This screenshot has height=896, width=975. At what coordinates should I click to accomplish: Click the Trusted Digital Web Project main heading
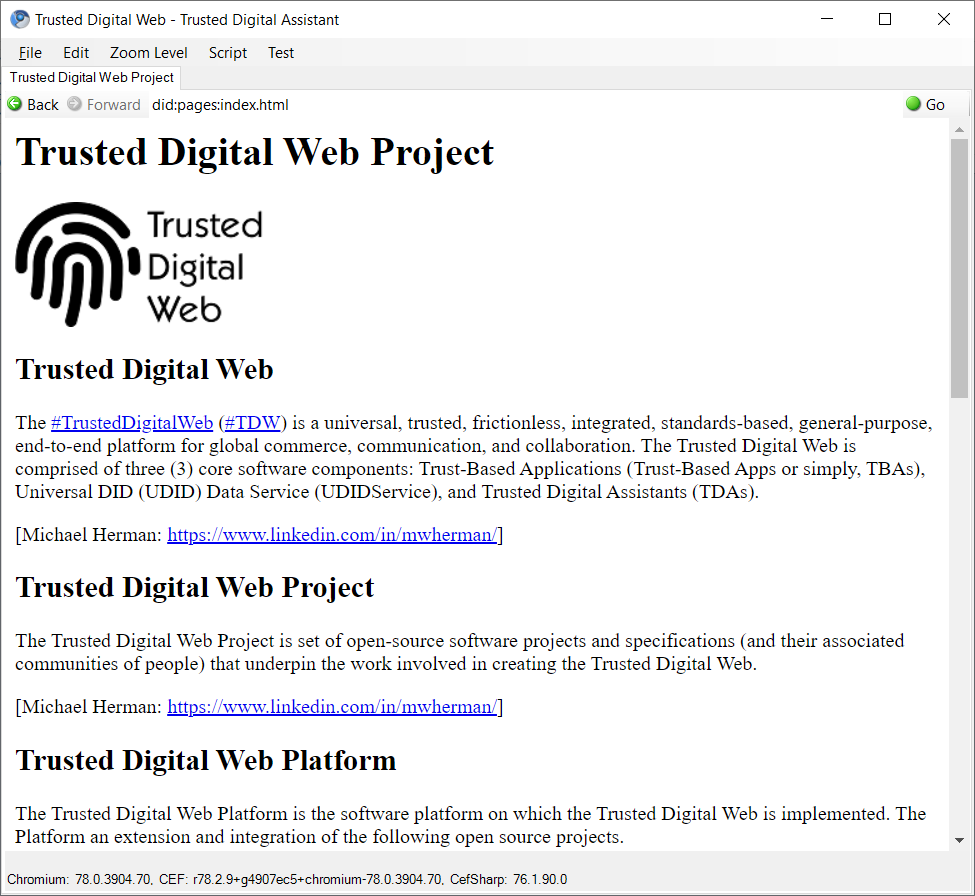[x=254, y=152]
